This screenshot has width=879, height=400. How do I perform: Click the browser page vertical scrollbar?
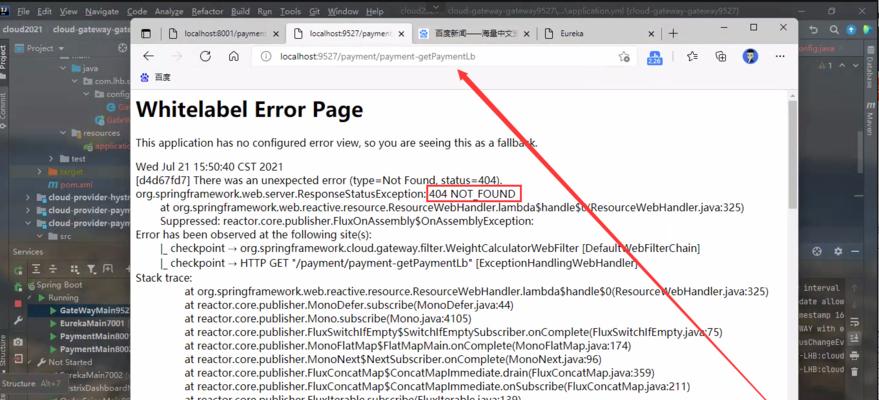(792, 157)
